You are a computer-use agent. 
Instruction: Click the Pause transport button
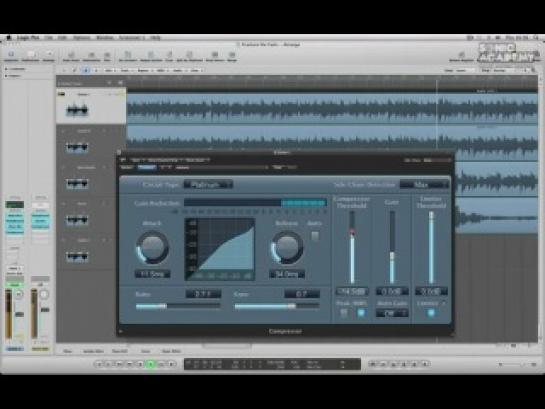point(161,364)
